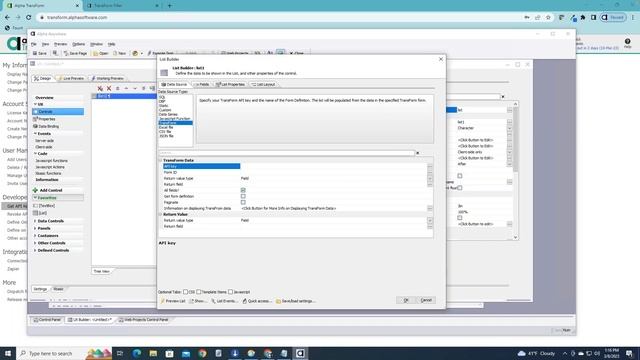Open the Window menu
The height and width of the screenshot is (360, 640).
[96, 44]
